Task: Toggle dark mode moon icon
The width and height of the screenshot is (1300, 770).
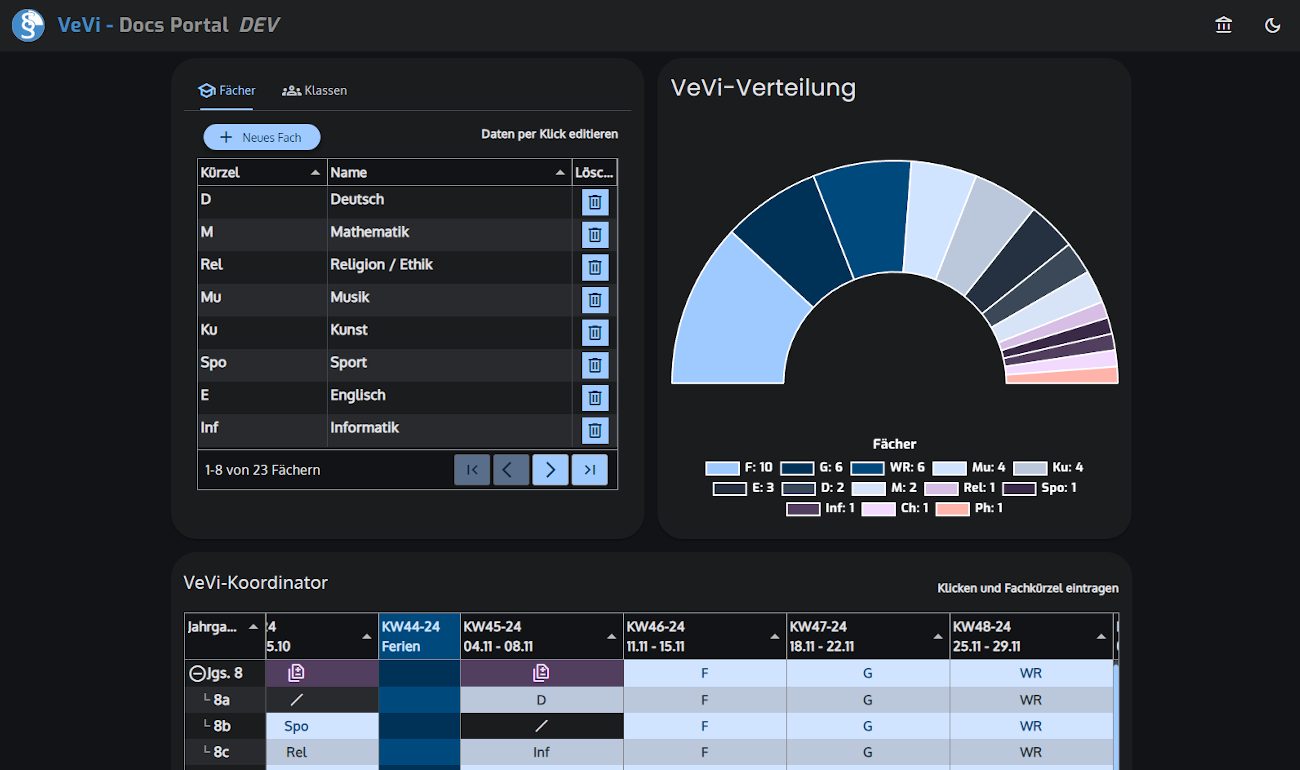Action: click(1272, 25)
